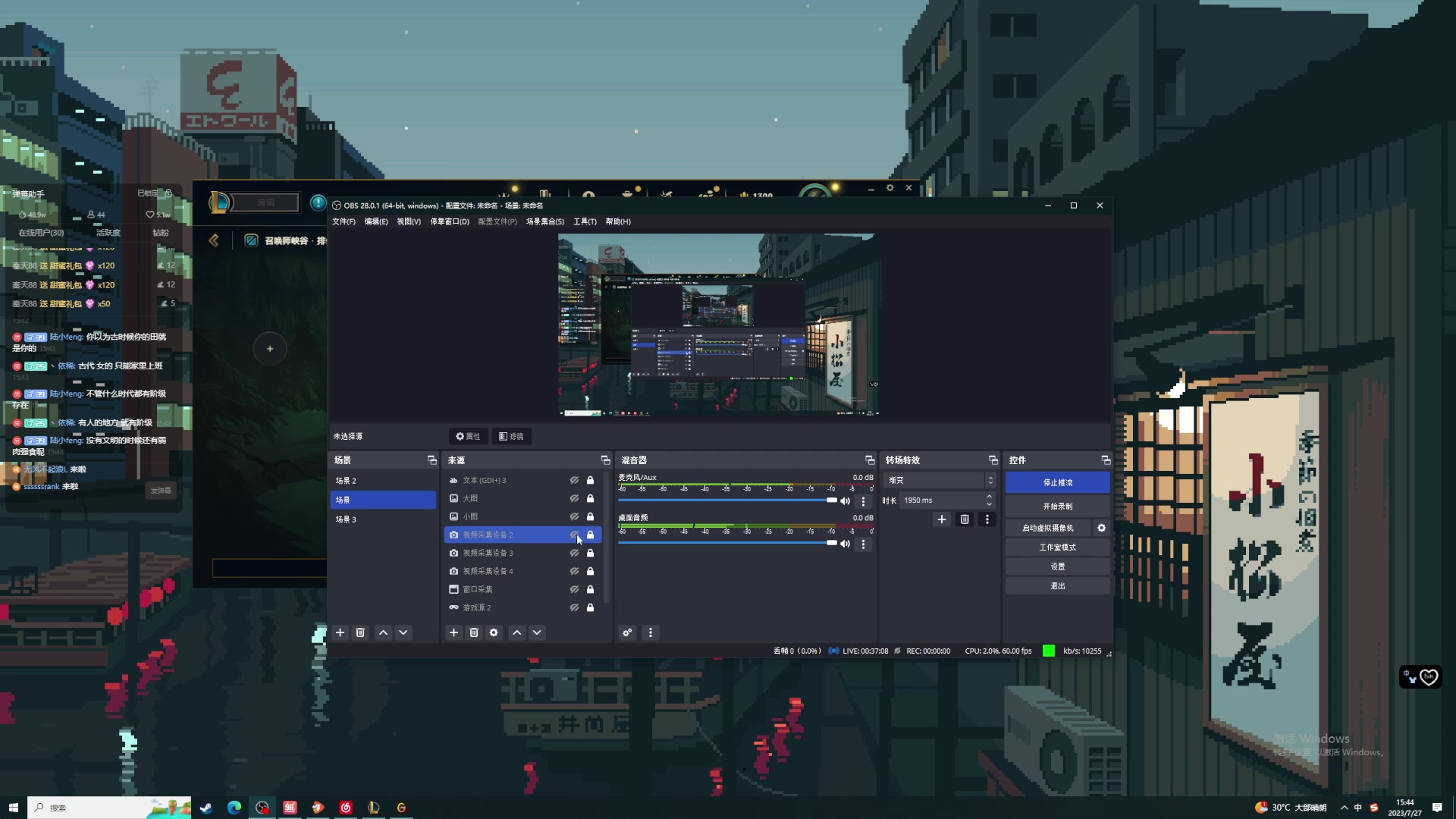Viewport: 1456px width, 819px height.
Task: Move source up in Sources panel
Action: pos(517,632)
